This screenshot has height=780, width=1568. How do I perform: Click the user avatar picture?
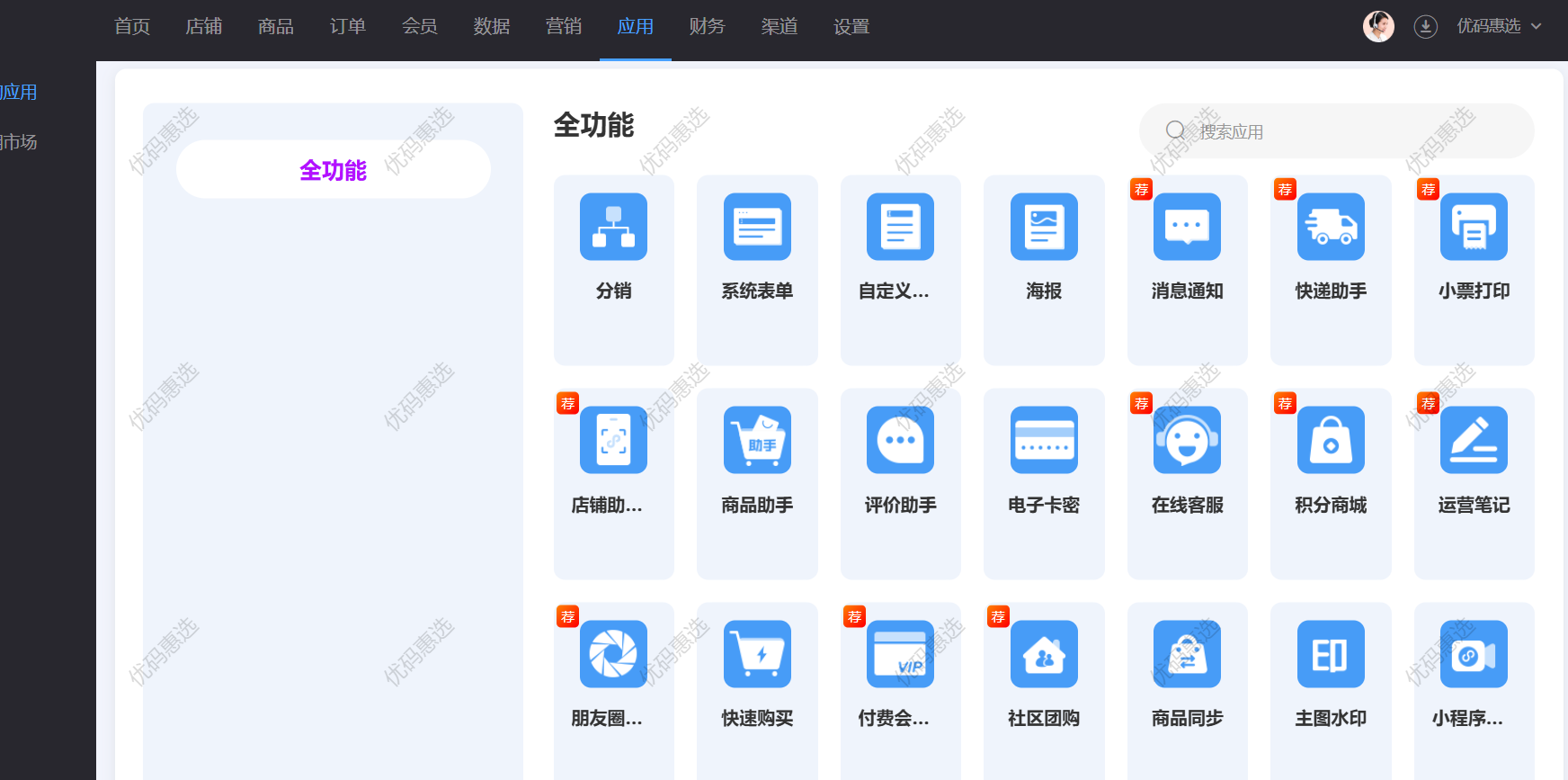click(x=1378, y=27)
